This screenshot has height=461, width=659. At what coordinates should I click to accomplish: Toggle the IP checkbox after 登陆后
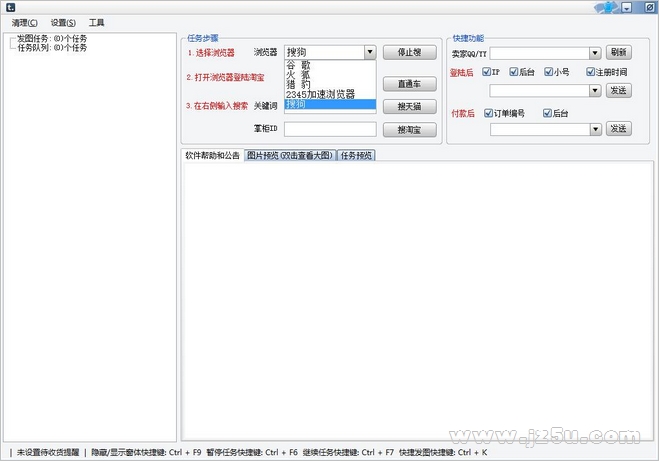487,72
